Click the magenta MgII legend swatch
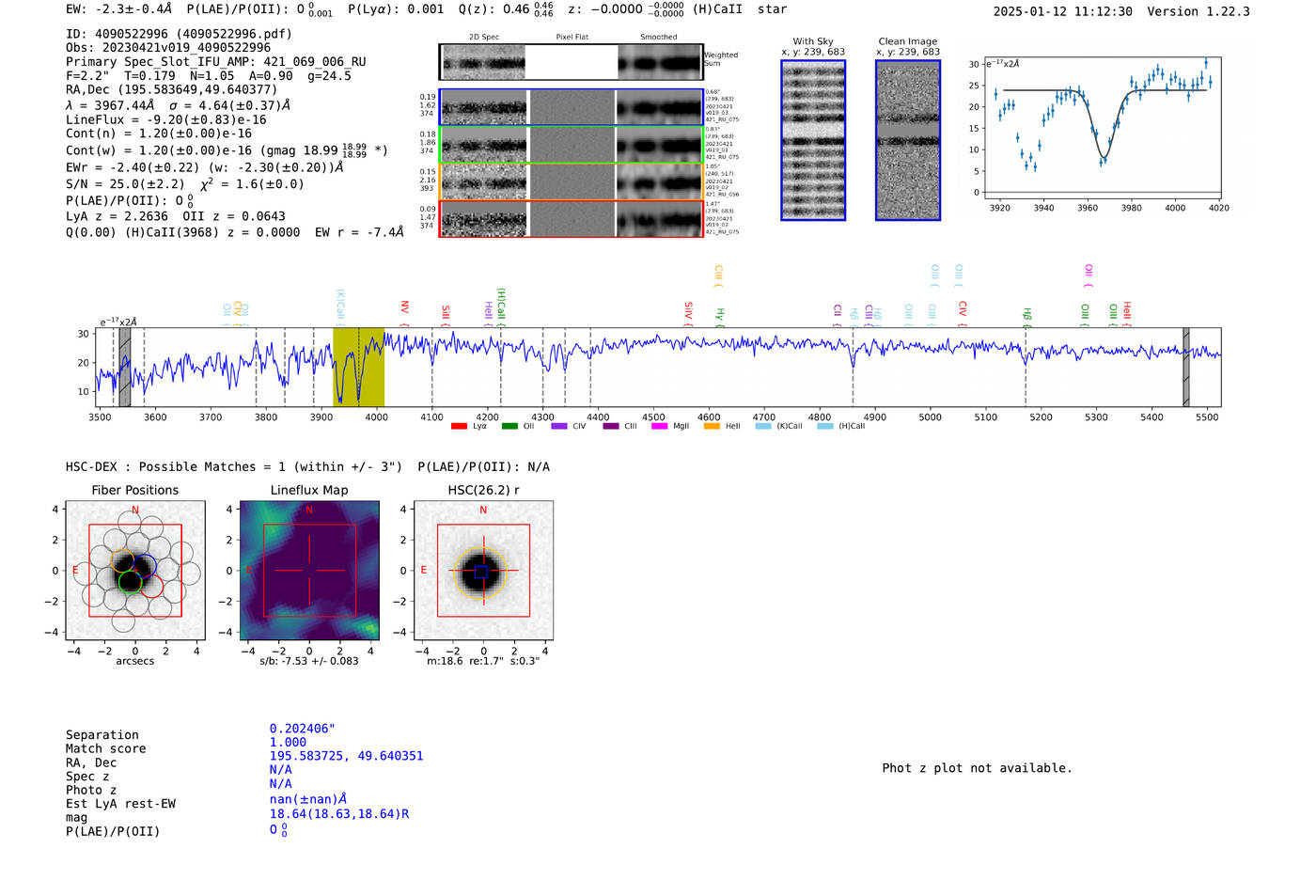Viewport: 1316px width, 896px height. coord(659,426)
